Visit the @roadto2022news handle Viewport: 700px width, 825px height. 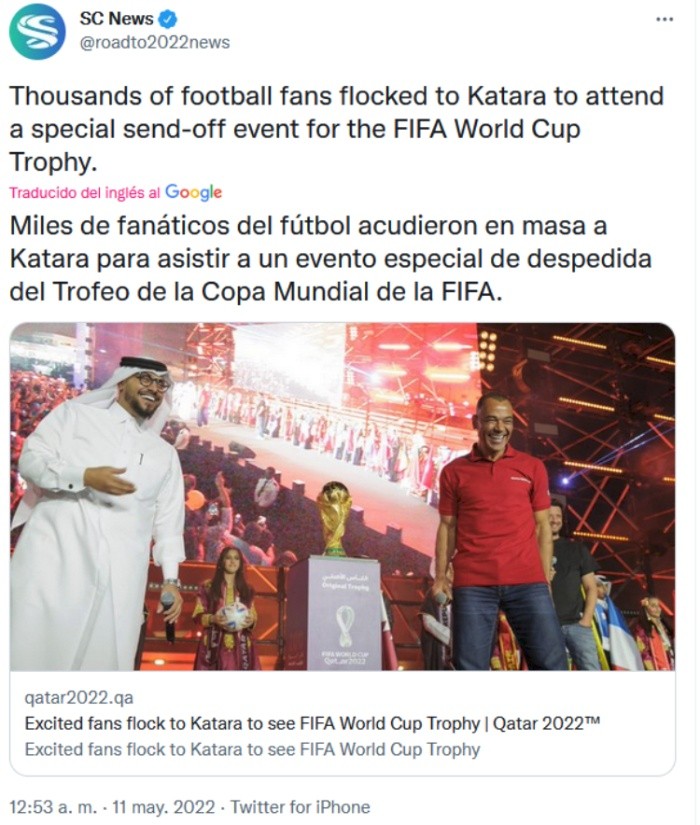point(155,42)
